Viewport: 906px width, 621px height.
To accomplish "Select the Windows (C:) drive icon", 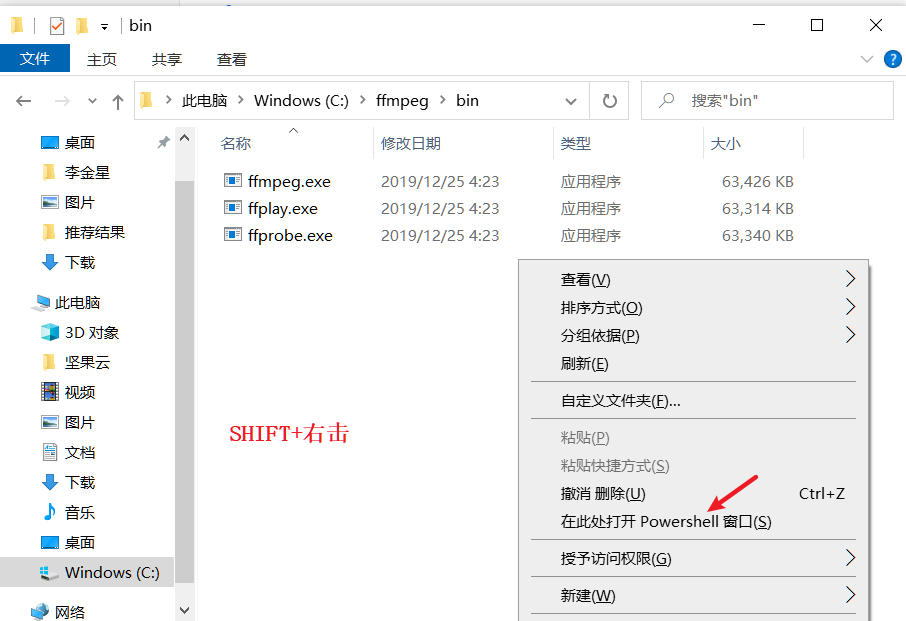I will pyautogui.click(x=49, y=572).
